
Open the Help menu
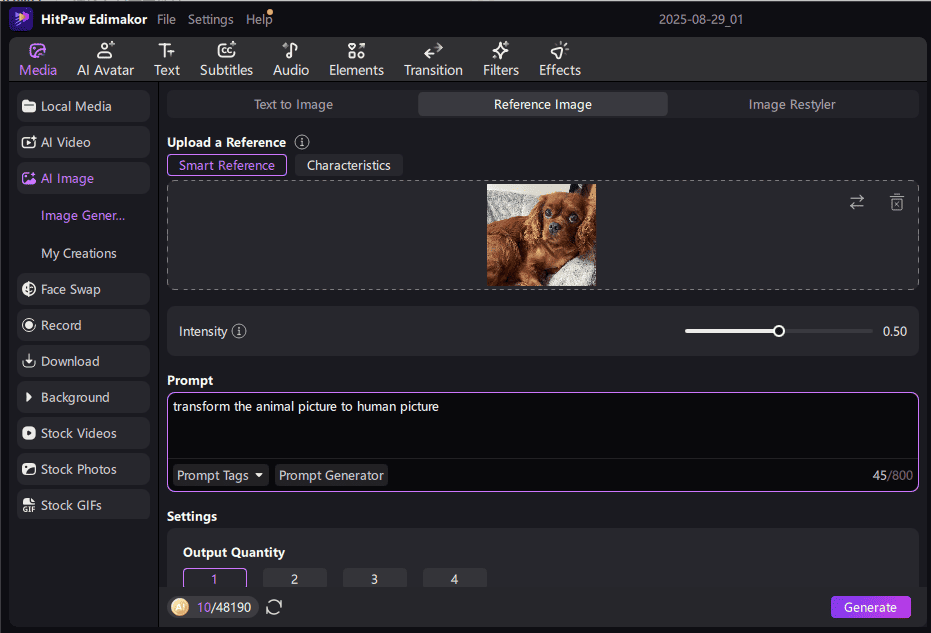(x=259, y=20)
